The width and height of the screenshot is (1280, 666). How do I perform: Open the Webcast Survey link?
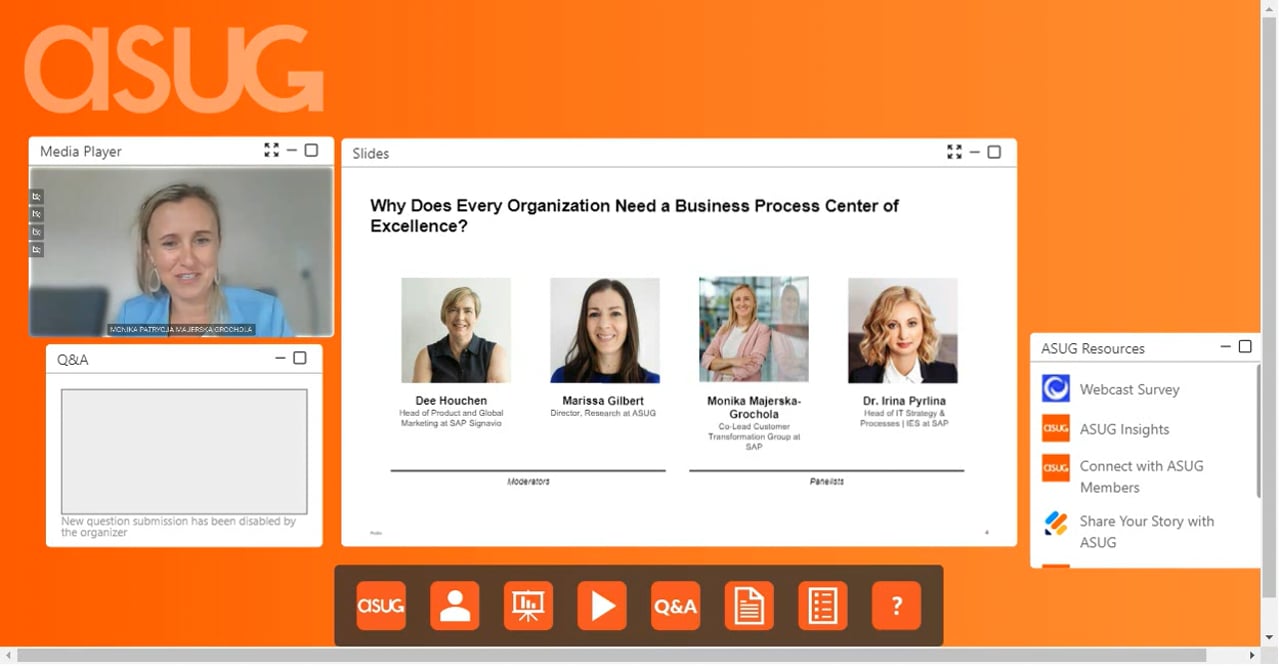pos(1129,389)
